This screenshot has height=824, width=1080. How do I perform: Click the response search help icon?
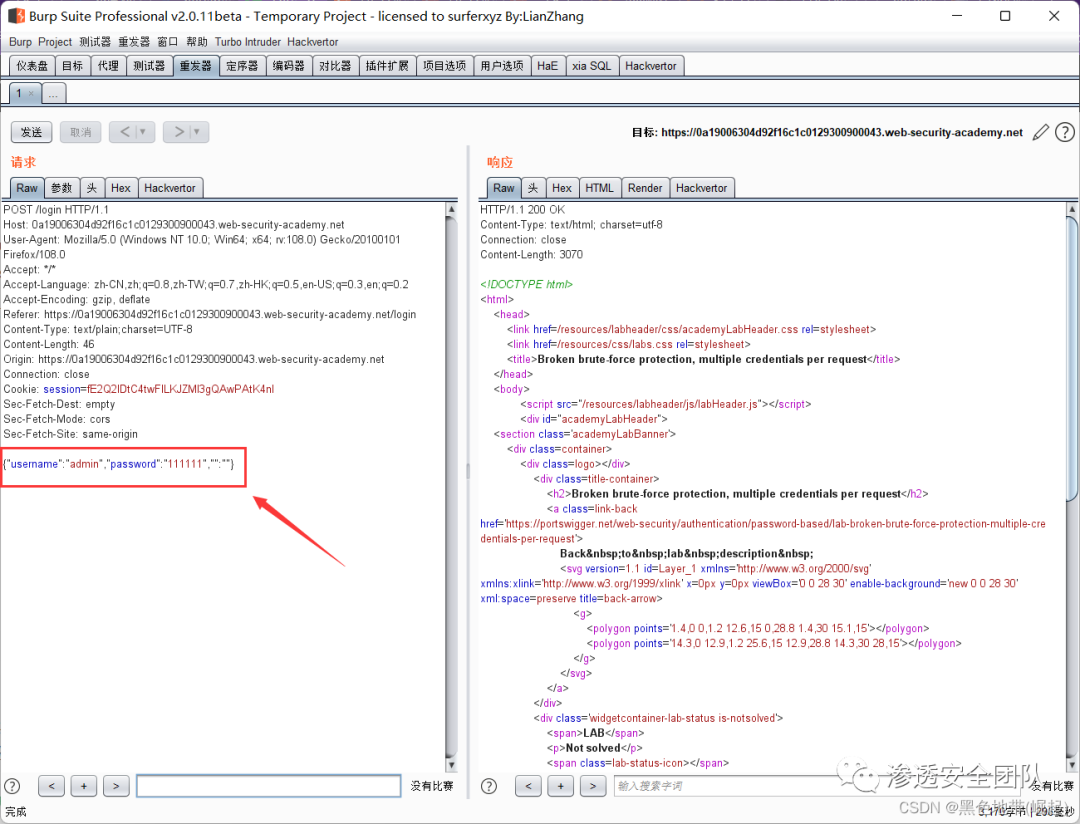click(489, 785)
